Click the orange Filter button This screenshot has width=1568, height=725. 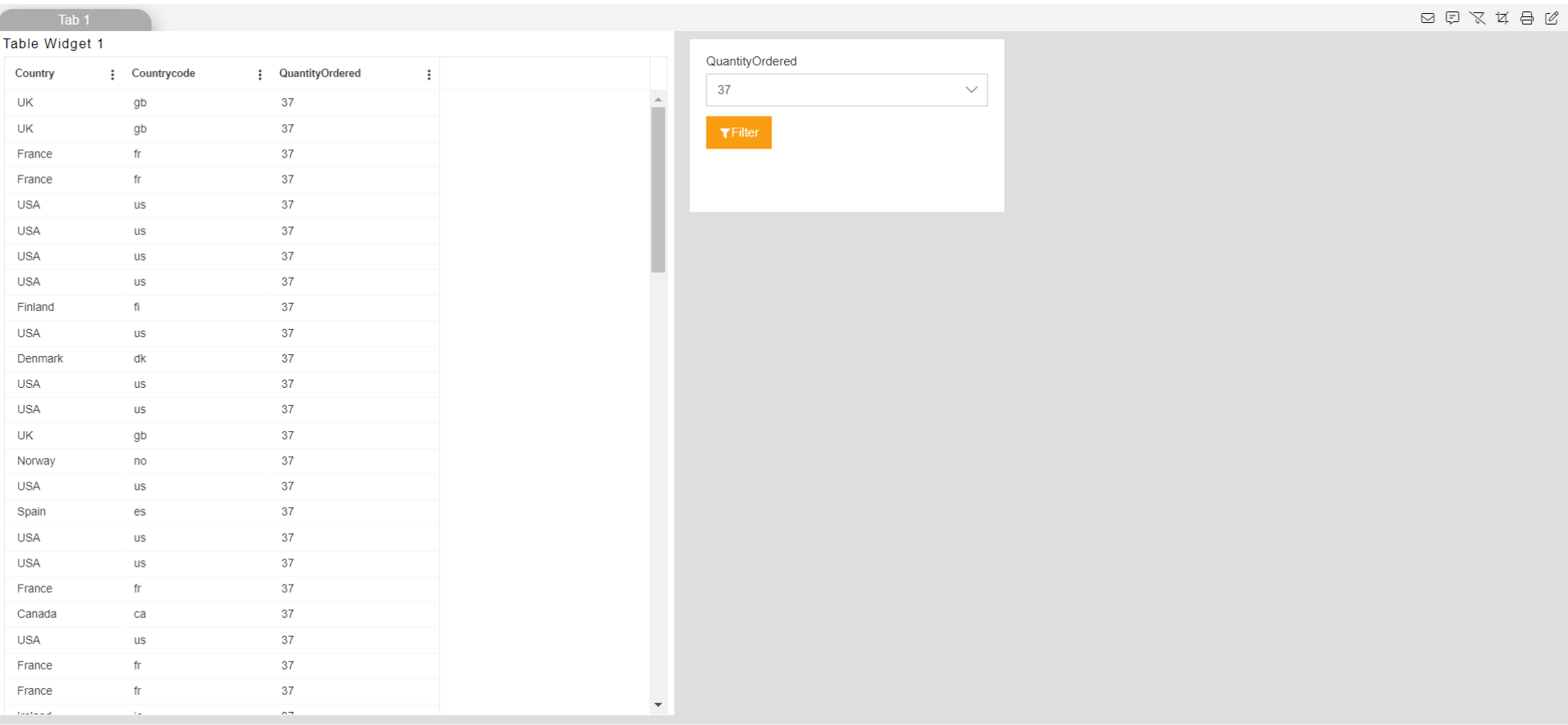click(739, 132)
